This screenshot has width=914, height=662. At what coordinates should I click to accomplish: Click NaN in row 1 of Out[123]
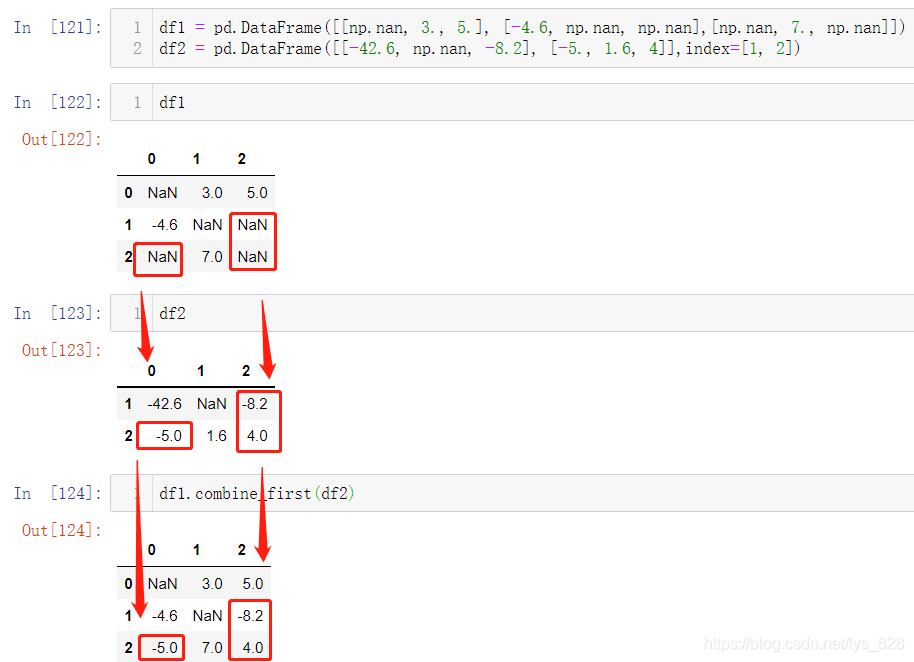pyautogui.click(x=212, y=404)
